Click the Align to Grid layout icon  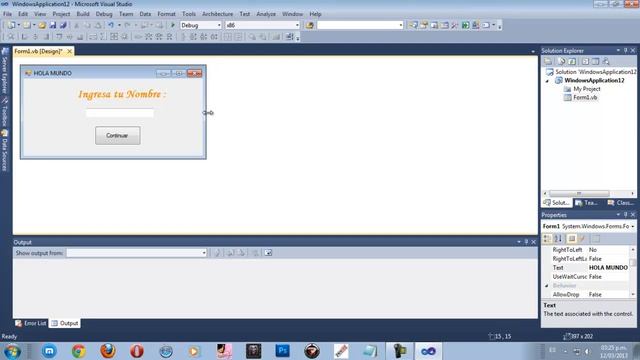coord(11,37)
